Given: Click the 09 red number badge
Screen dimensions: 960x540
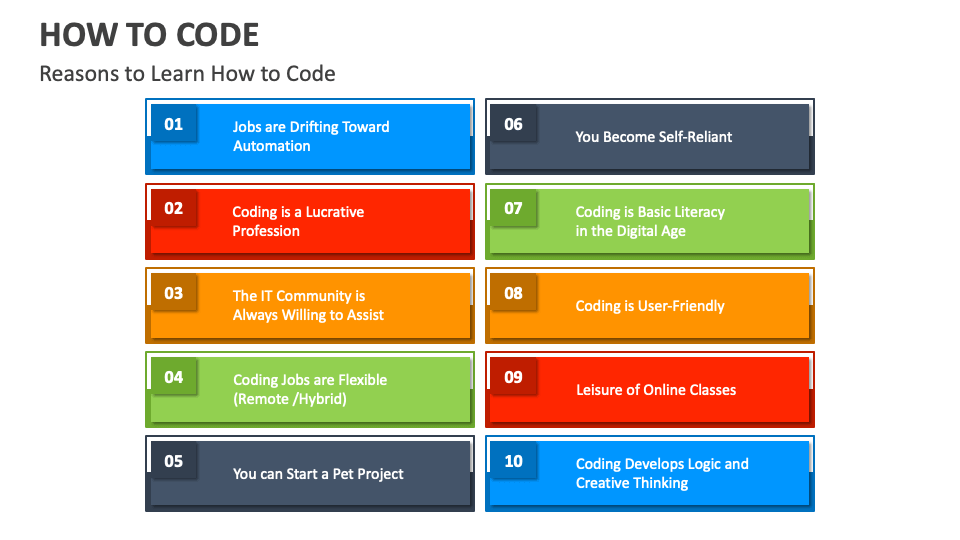Looking at the screenshot, I should pyautogui.click(x=513, y=377).
